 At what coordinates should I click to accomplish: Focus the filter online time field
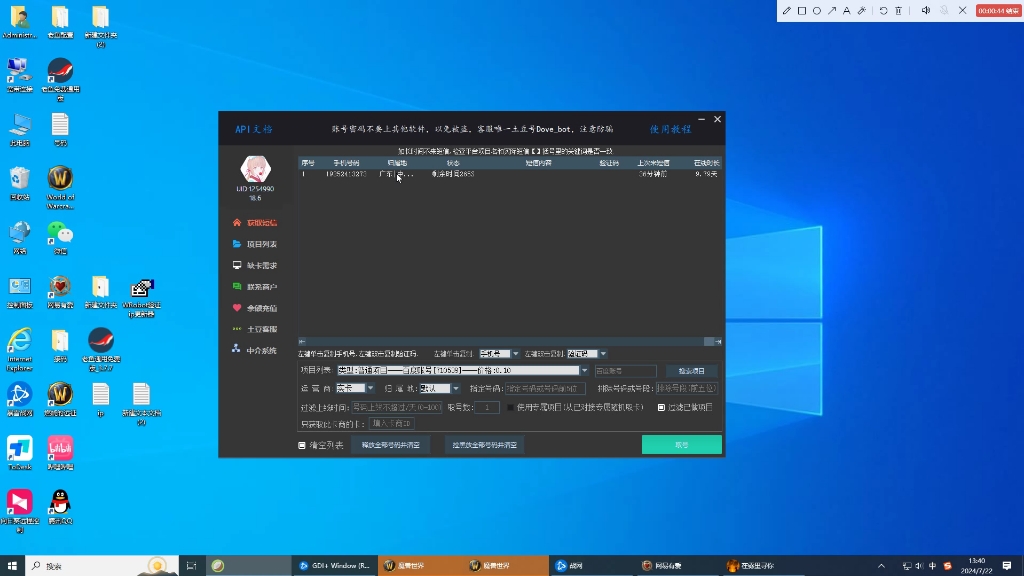click(397, 408)
